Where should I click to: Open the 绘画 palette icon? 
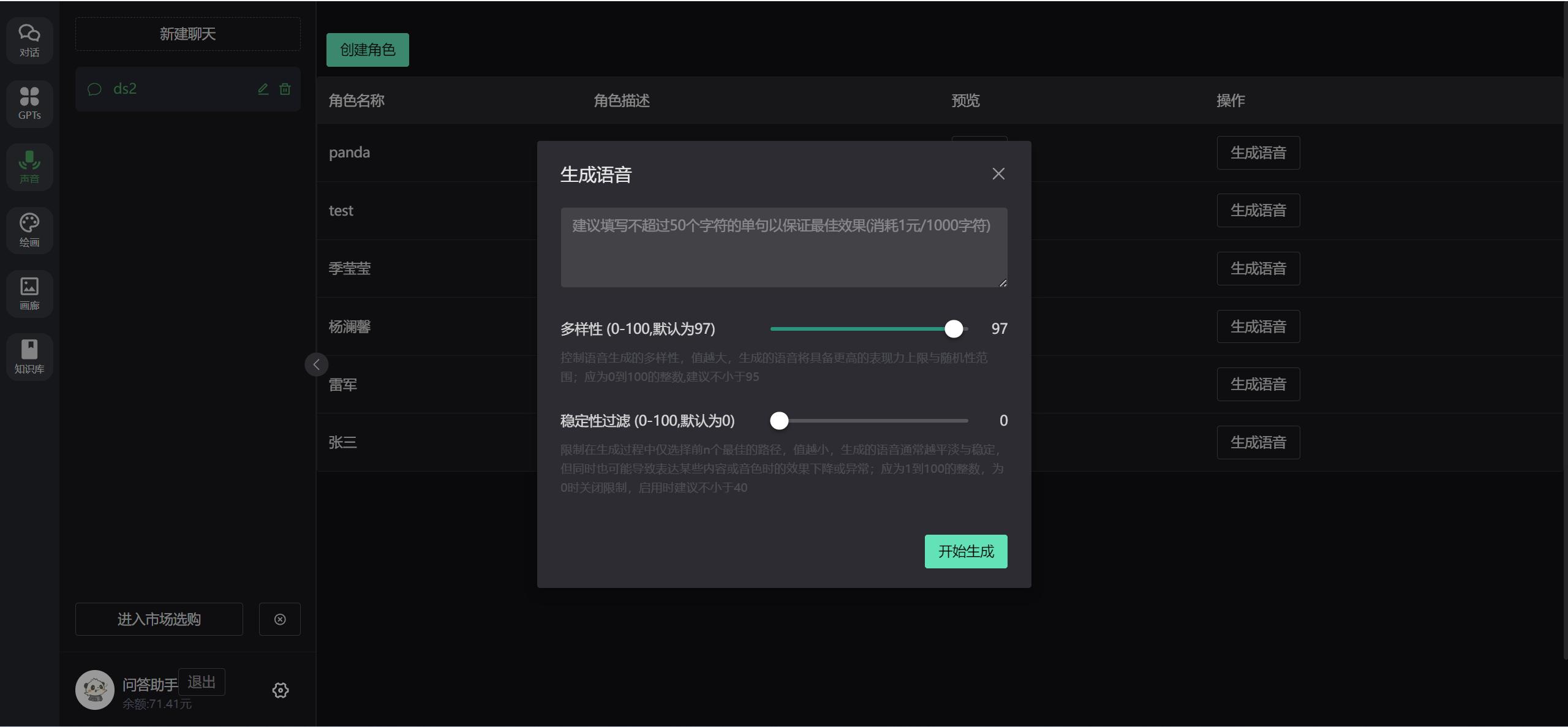point(29,230)
